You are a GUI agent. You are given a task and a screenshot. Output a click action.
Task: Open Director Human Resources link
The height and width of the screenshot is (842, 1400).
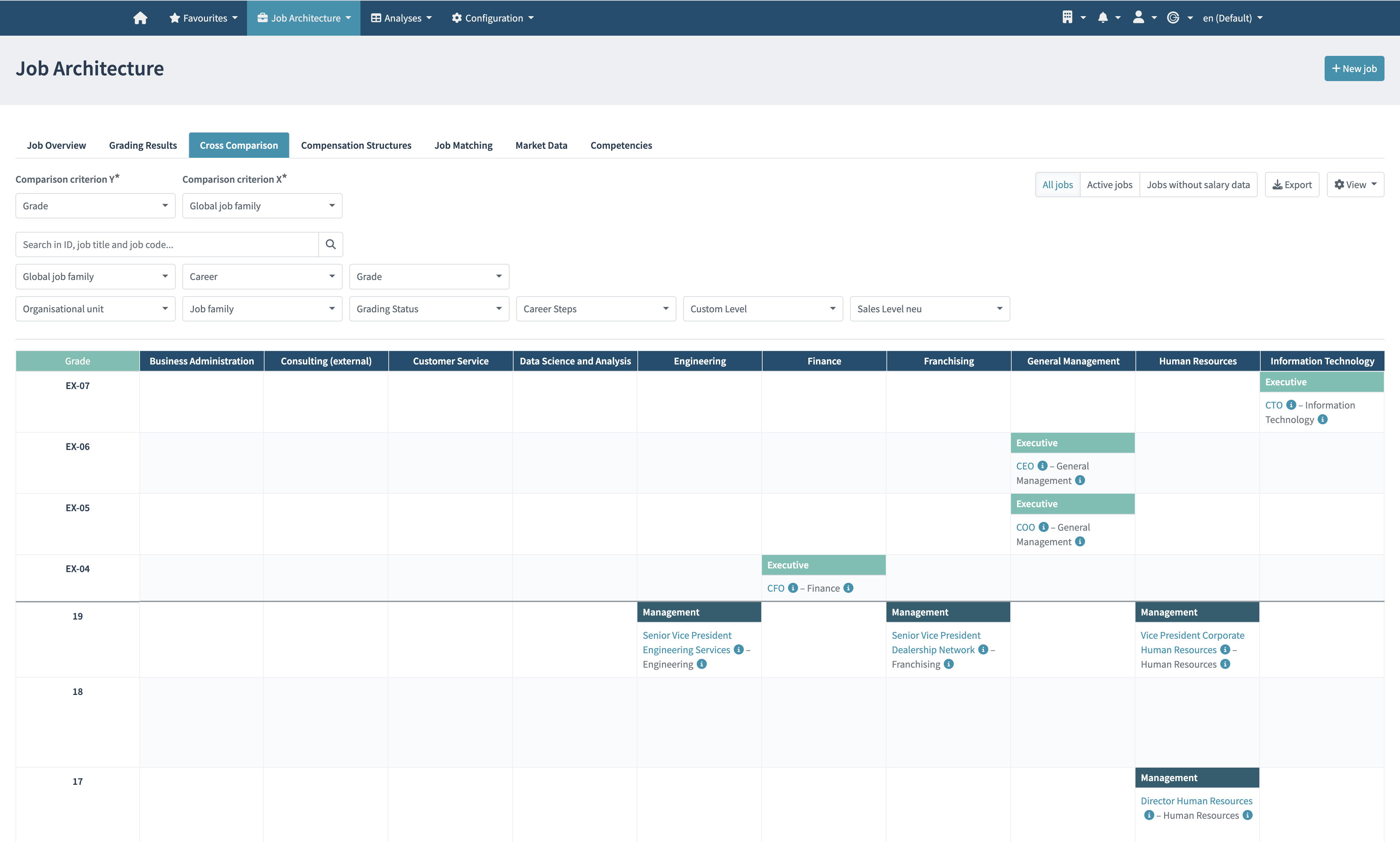[x=1196, y=801]
